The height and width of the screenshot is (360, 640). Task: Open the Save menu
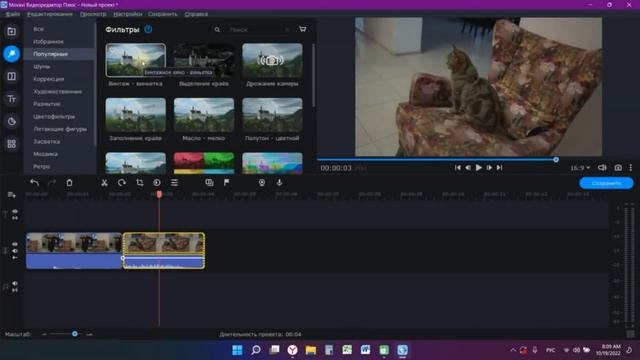click(x=163, y=14)
